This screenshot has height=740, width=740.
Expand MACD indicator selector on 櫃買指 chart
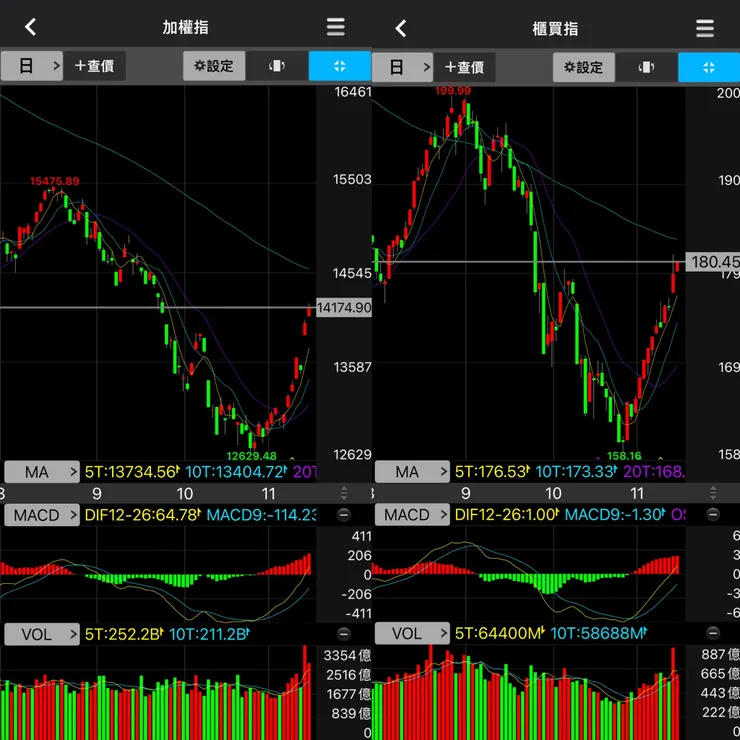[412, 515]
